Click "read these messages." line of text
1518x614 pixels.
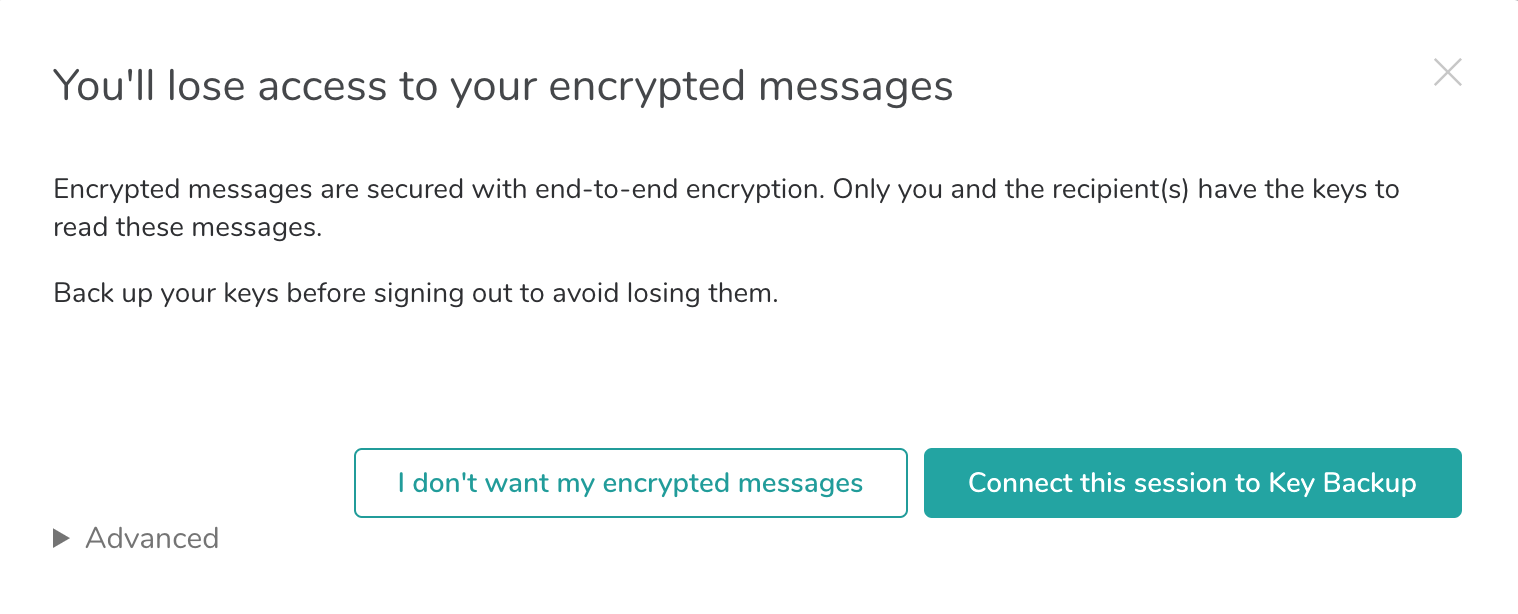click(x=188, y=227)
